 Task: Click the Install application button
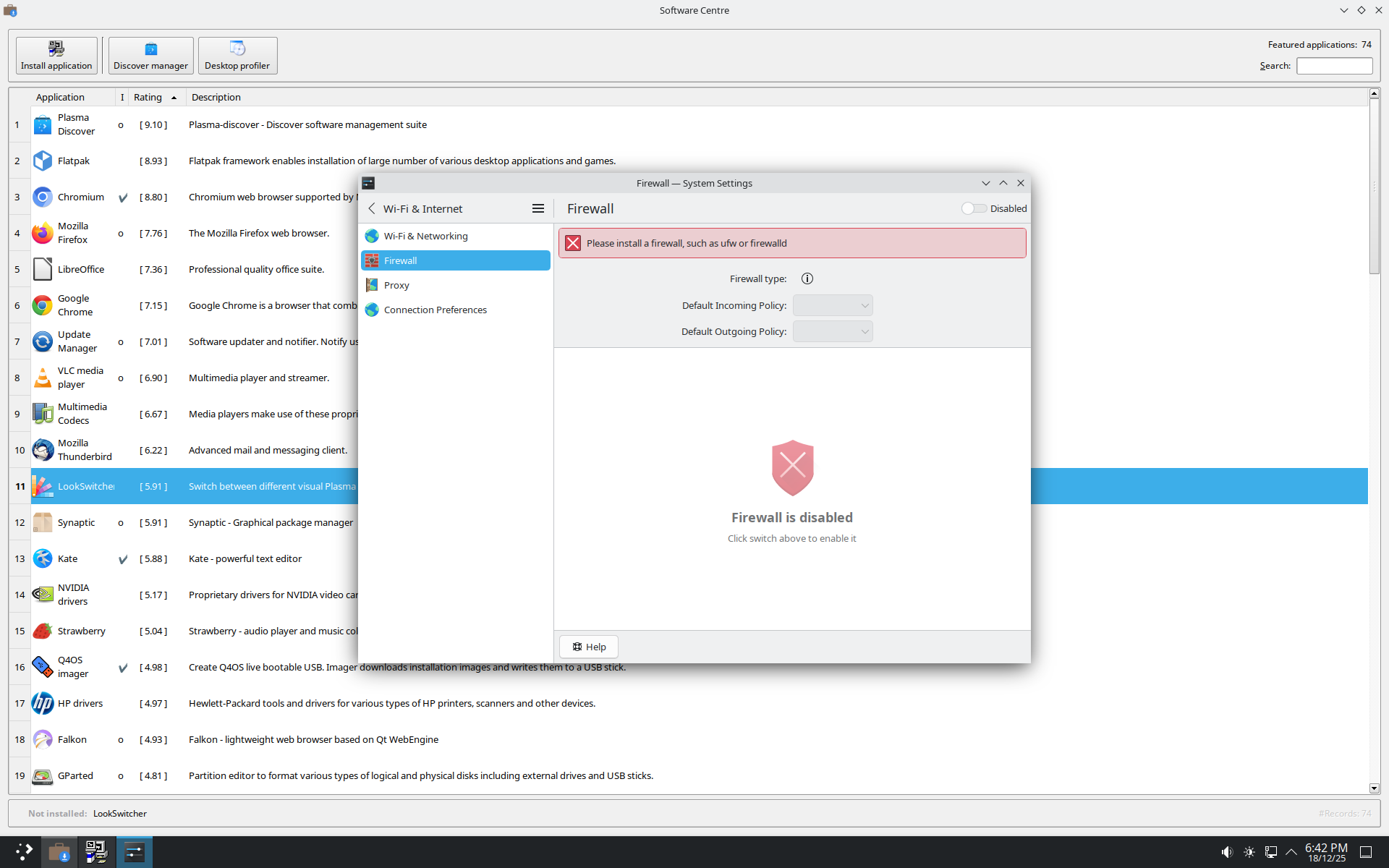tap(56, 56)
